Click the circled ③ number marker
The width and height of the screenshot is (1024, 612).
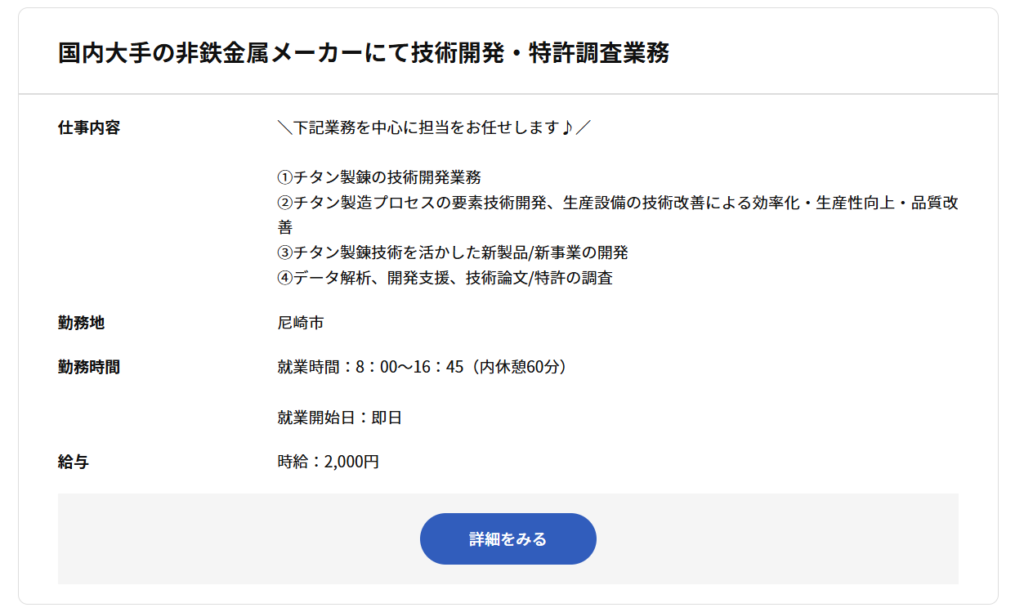click(x=285, y=253)
